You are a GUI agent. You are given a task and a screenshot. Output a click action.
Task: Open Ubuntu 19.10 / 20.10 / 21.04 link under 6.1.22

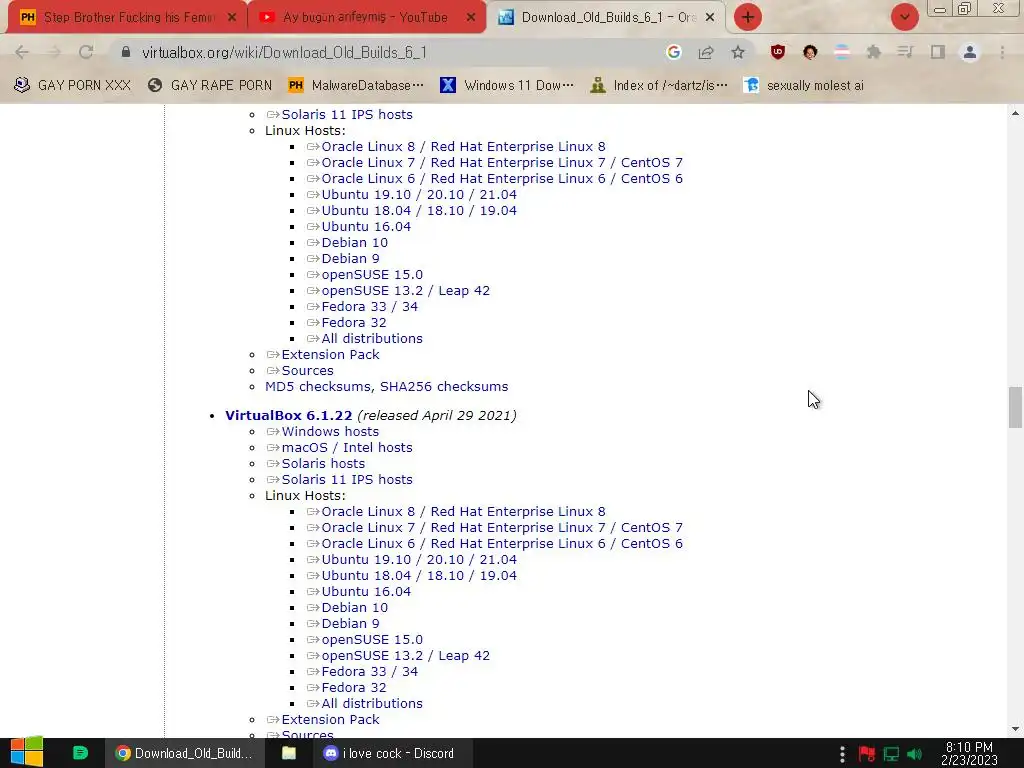[x=419, y=560]
